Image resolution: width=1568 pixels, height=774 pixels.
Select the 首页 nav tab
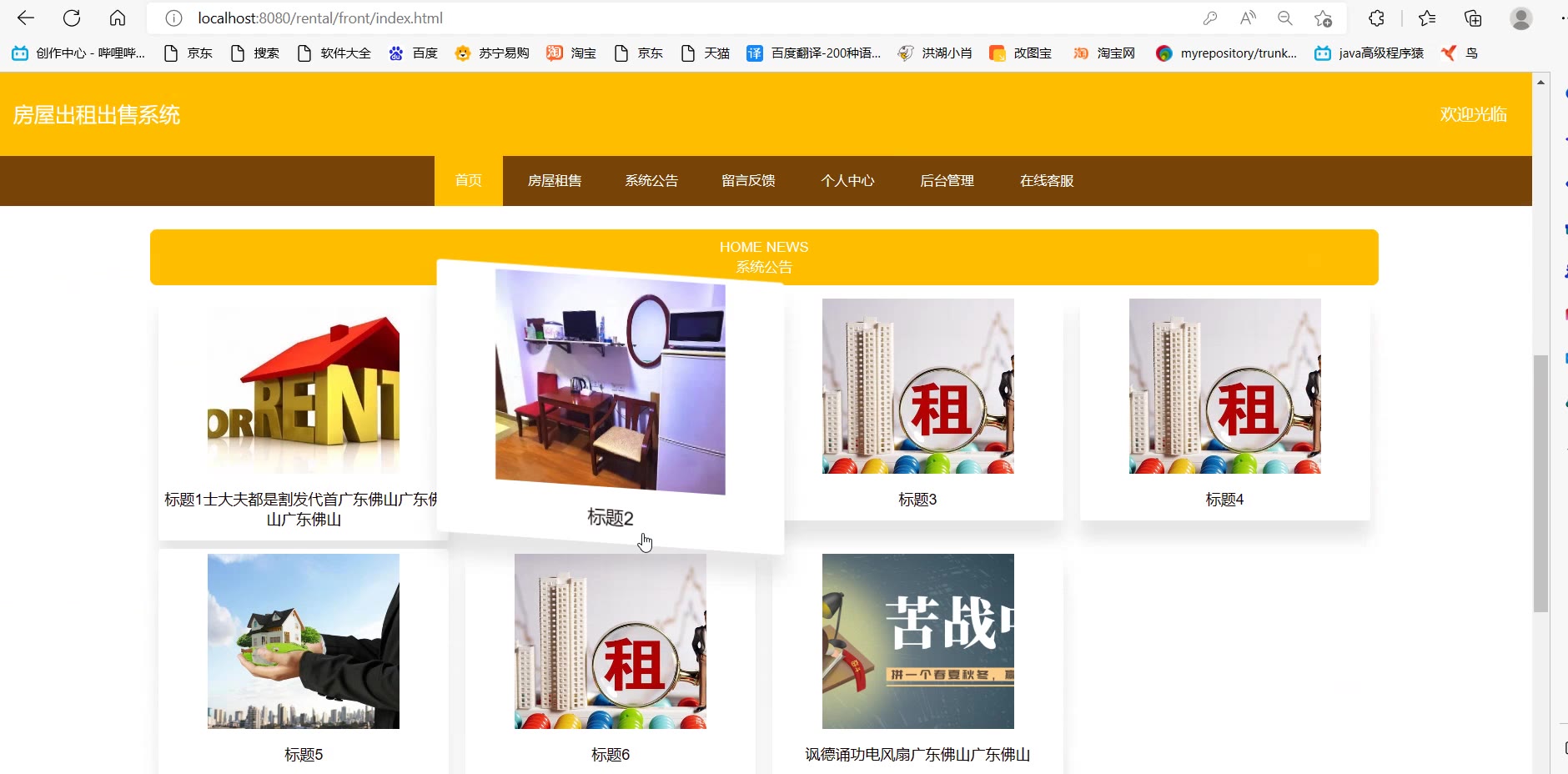click(x=469, y=181)
